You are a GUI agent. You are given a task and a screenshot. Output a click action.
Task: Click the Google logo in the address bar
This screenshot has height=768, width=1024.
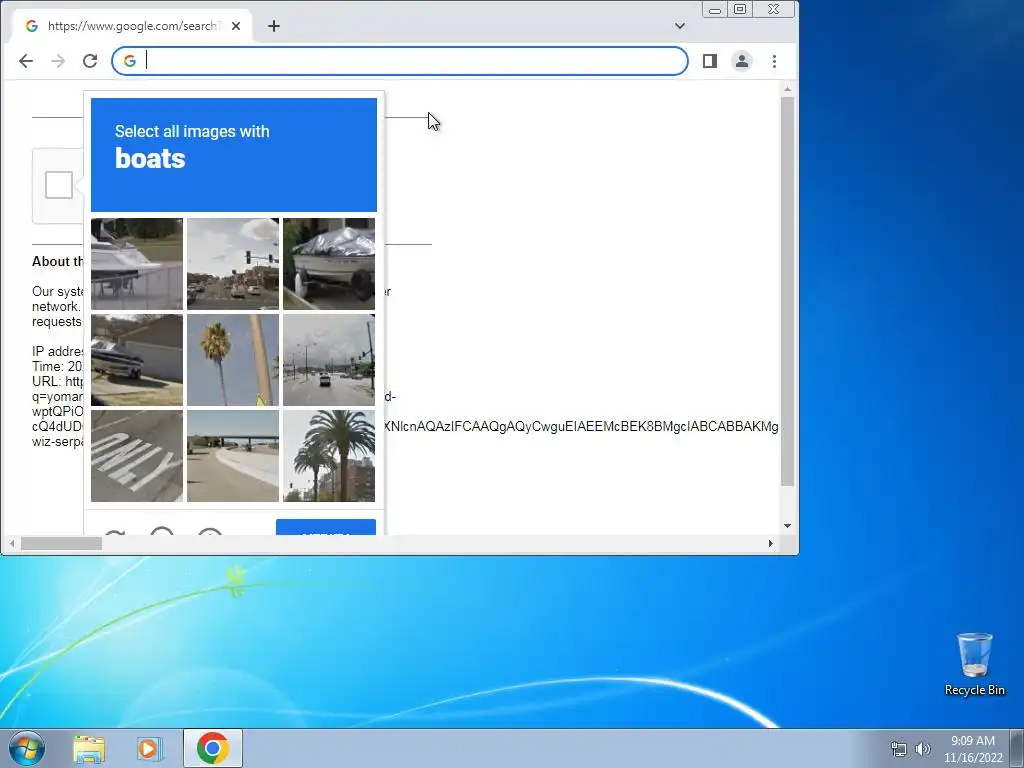coord(129,61)
